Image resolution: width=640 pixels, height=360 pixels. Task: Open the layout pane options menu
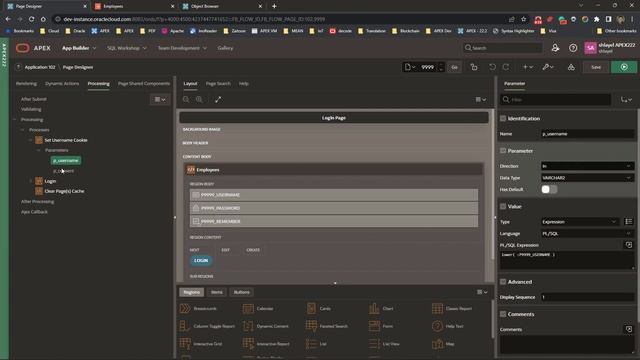pos(481,99)
